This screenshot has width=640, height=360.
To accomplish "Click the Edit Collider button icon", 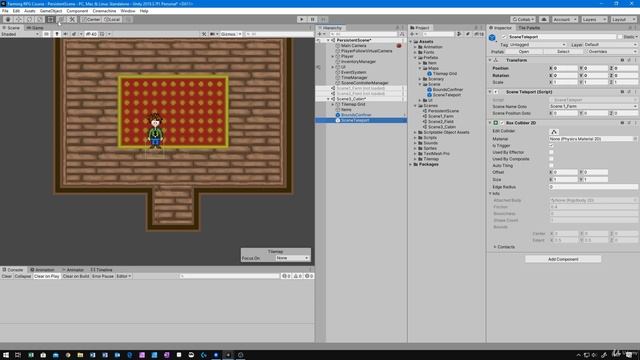I will 554,131.
